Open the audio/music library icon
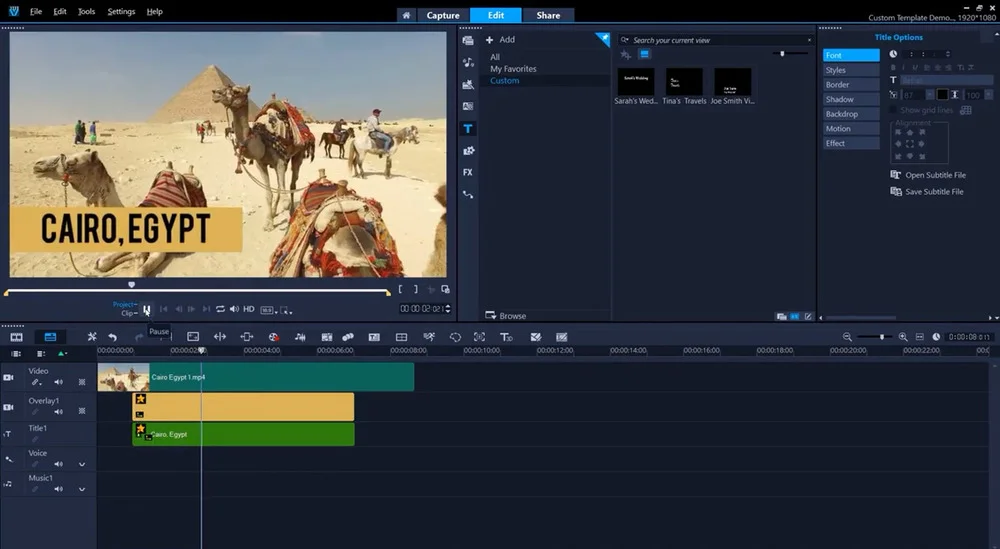The width and height of the screenshot is (1000, 549). click(x=467, y=62)
